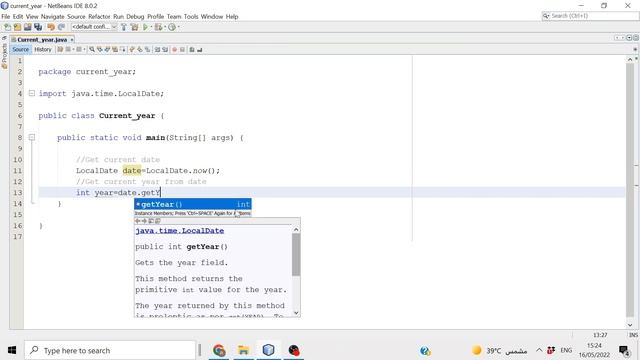Show hidden system tray icons chevron

(539, 350)
